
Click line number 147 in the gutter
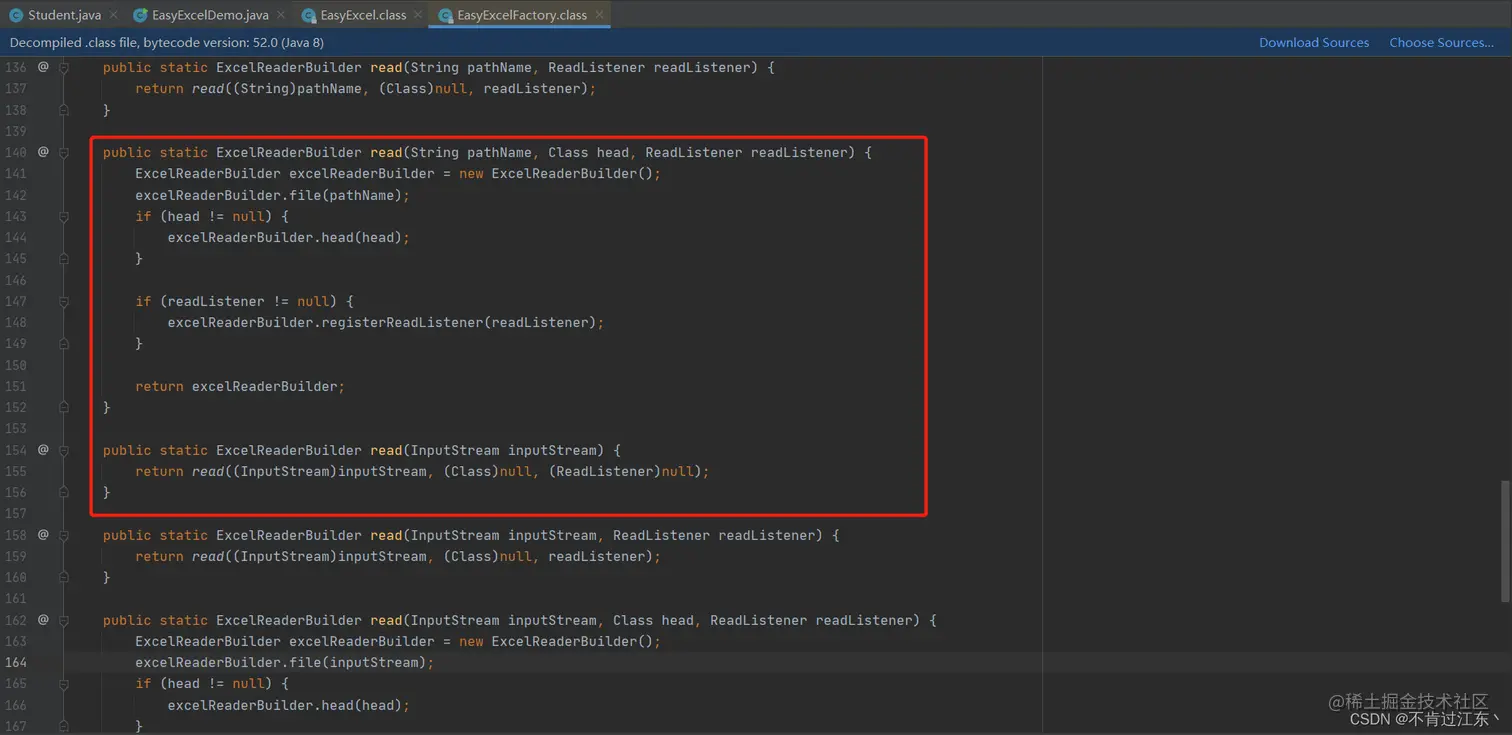(15, 301)
